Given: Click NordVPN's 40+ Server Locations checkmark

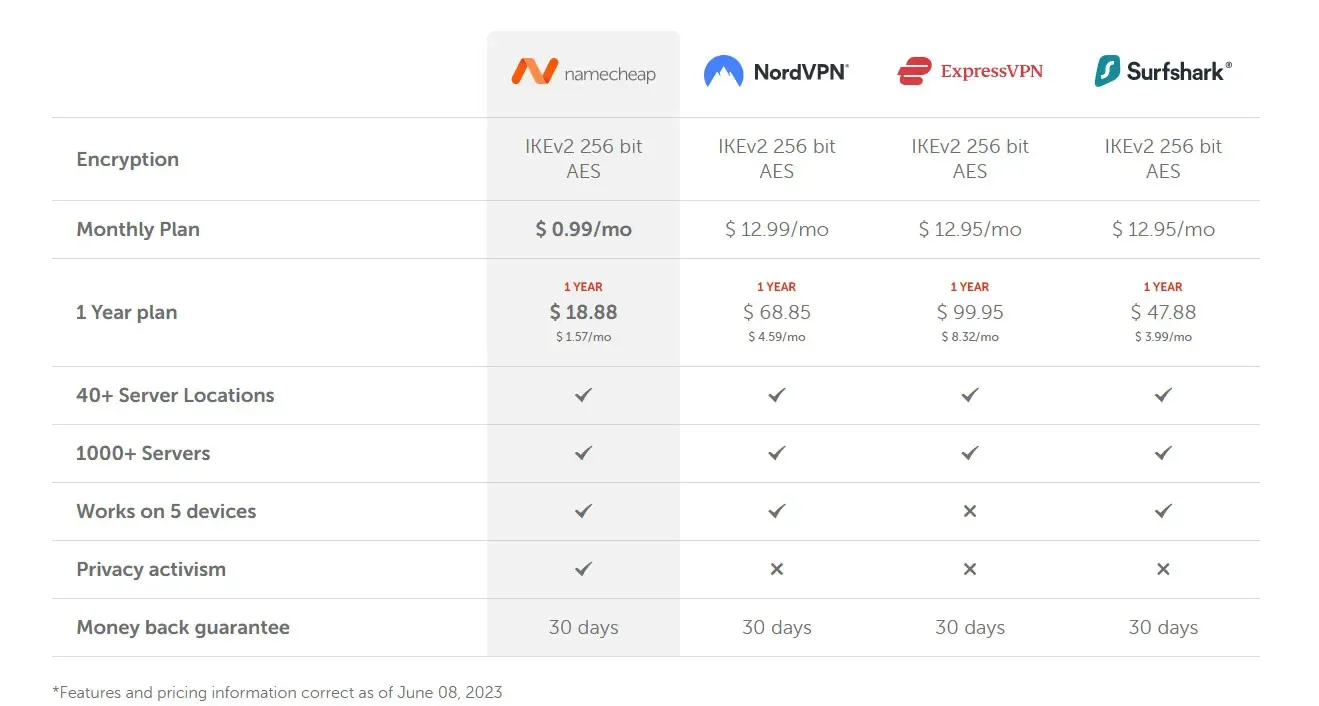Looking at the screenshot, I should click(776, 395).
